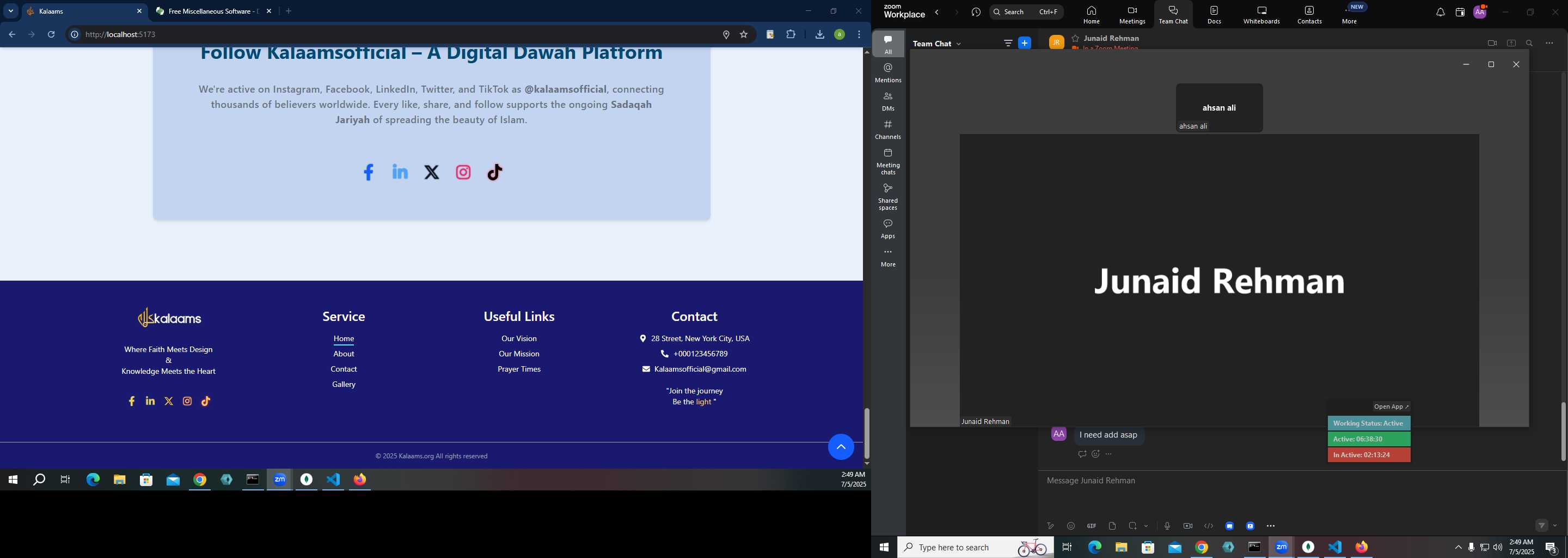The width and height of the screenshot is (1568, 558).
Task: Click Zoom search box
Action: (1027, 12)
